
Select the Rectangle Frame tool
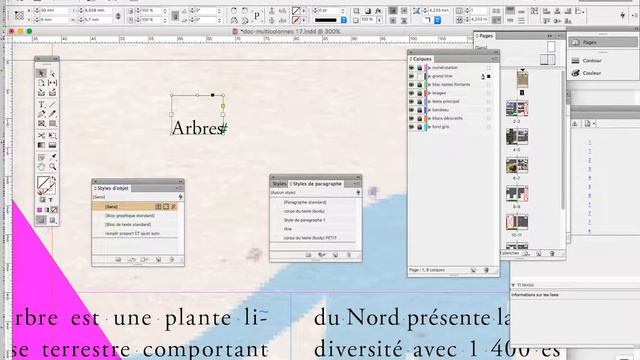coord(41,124)
